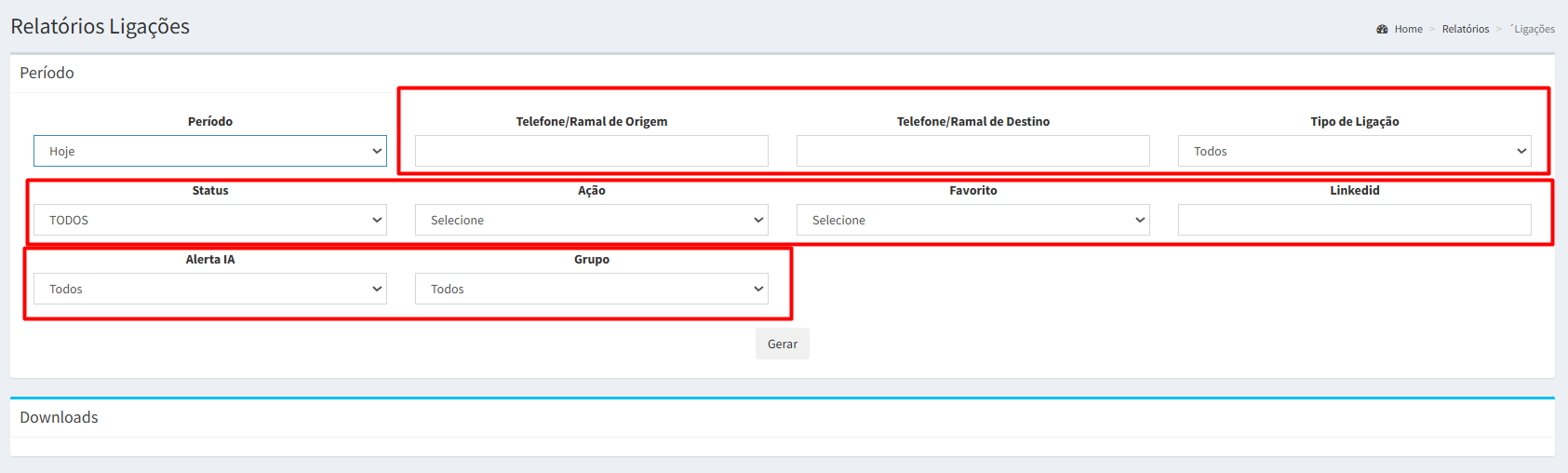Viewport: 1568px width, 473px height.
Task: Click the Home dashboard icon in breadcrumb
Action: point(1382,29)
